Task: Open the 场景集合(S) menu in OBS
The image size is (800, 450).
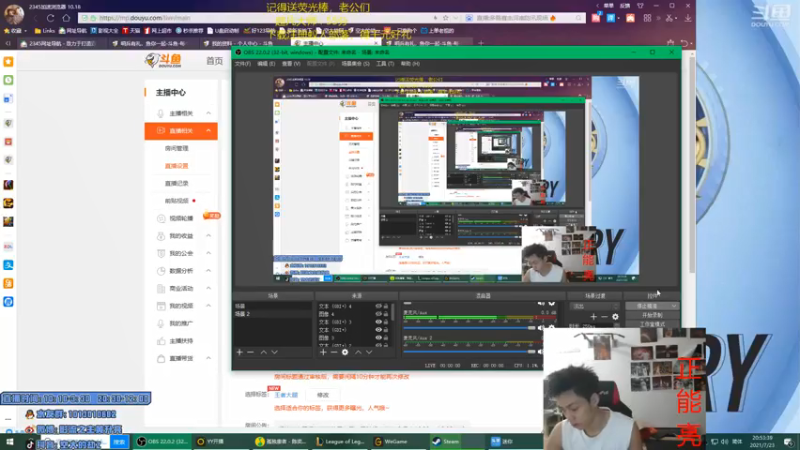Action: tap(355, 64)
